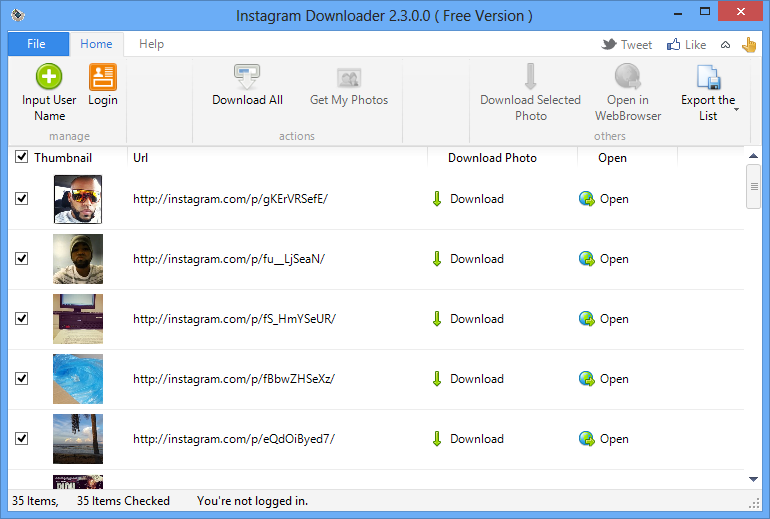
Task: Click the Export the List document icon
Action: pos(708,77)
